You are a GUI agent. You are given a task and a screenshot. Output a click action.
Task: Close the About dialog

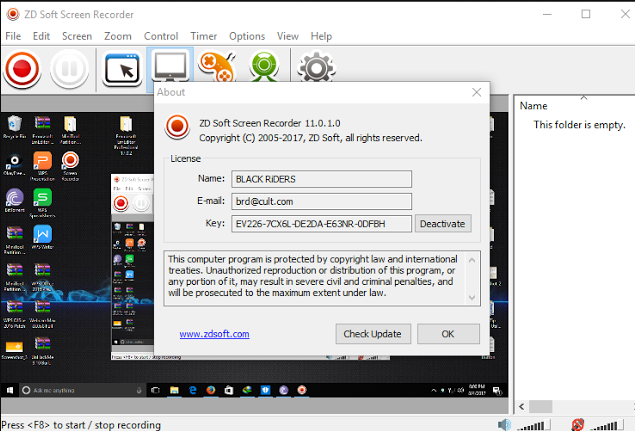tap(477, 92)
